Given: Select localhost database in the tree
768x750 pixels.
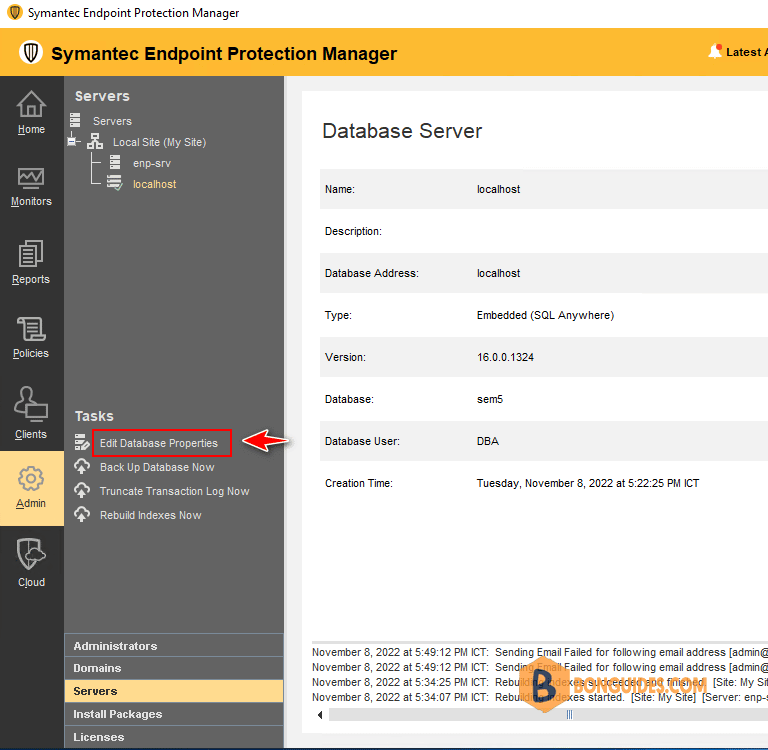Looking at the screenshot, I should click(x=154, y=184).
